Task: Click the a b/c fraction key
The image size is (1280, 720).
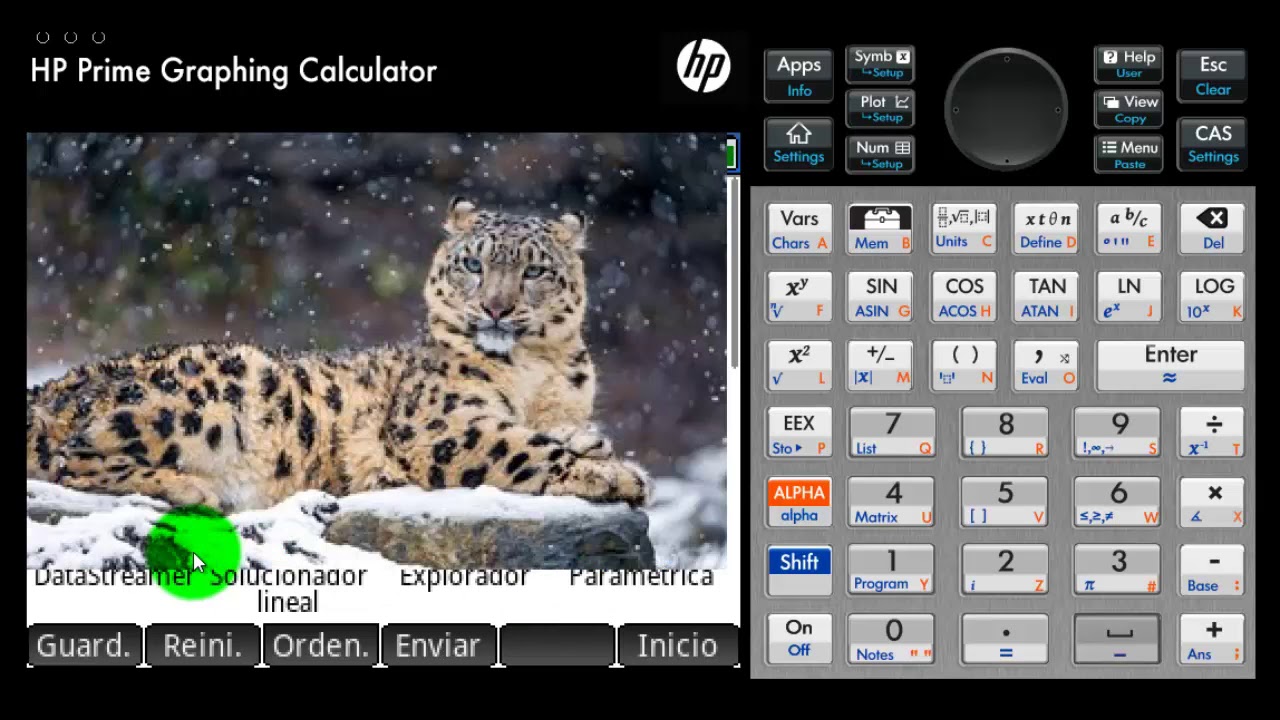Action: tap(1129, 229)
